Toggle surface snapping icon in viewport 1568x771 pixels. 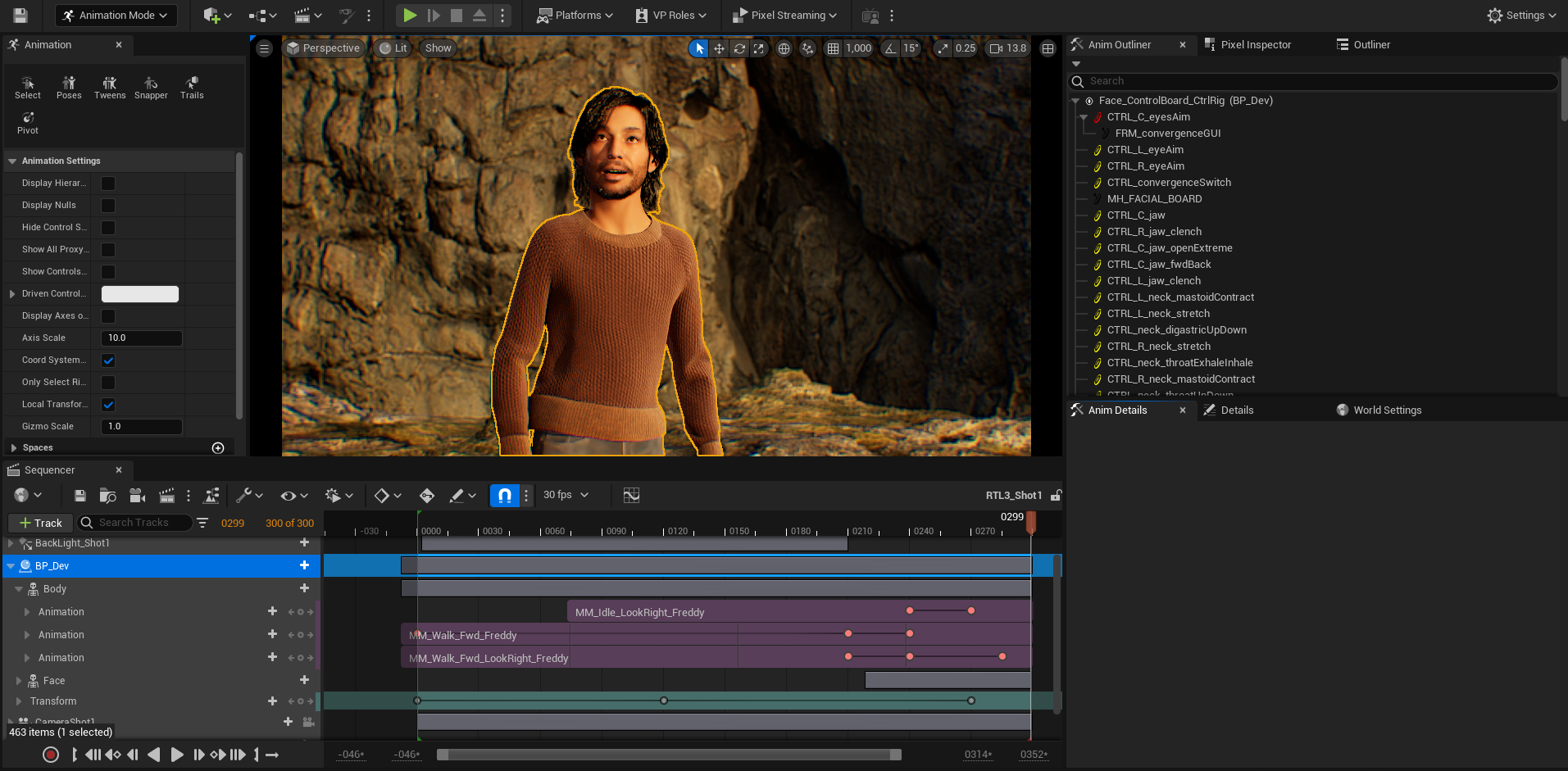coord(808,48)
